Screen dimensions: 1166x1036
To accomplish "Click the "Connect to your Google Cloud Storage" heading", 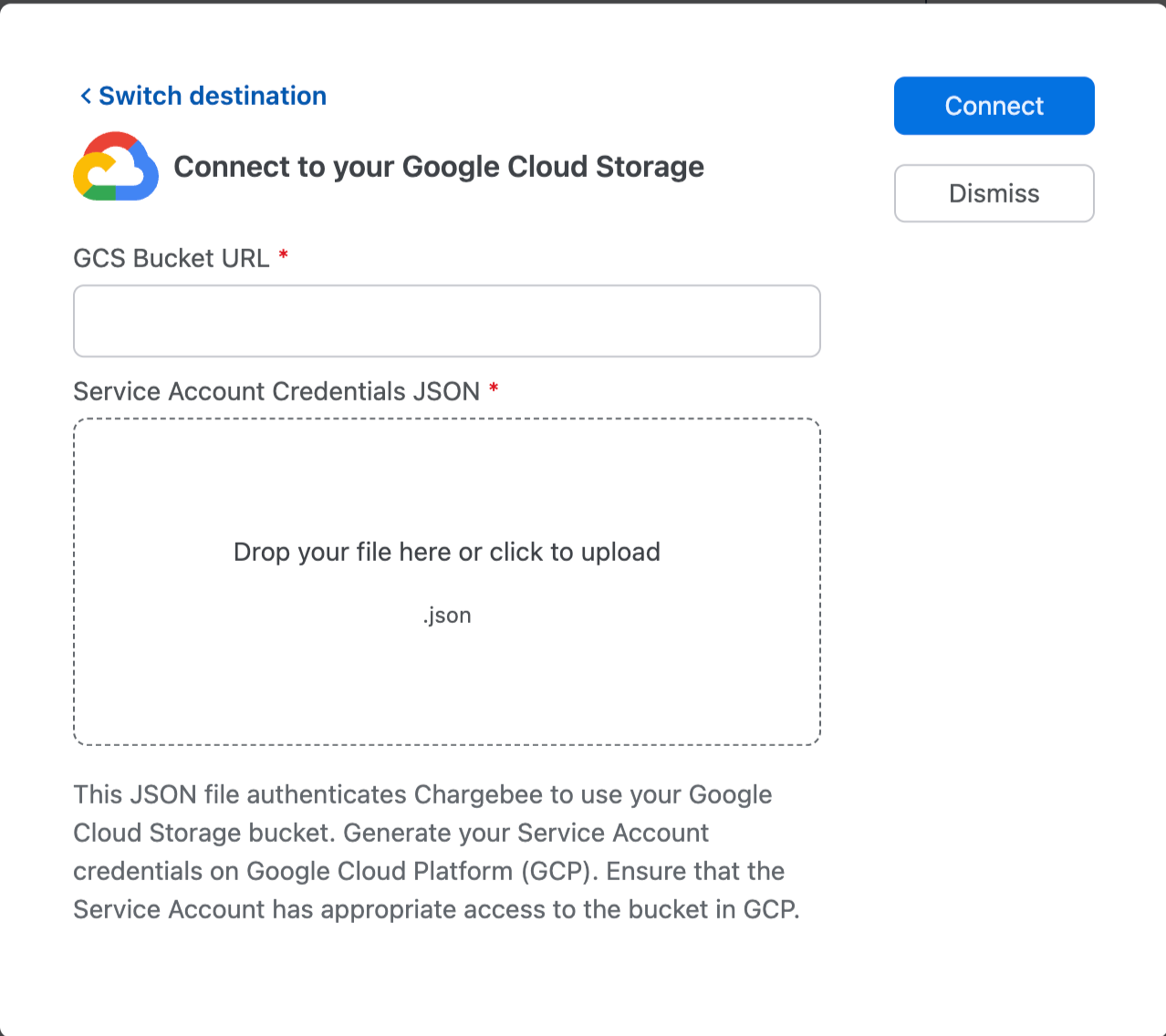I will tap(439, 167).
